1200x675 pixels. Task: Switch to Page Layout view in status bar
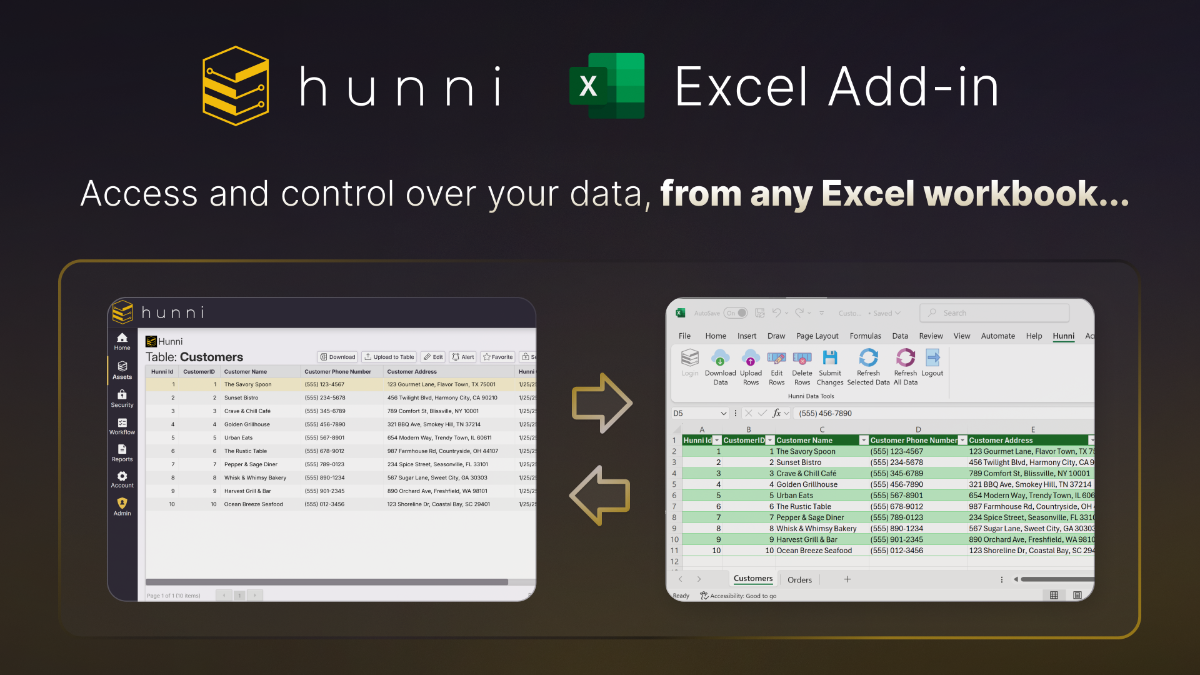[x=1077, y=595]
